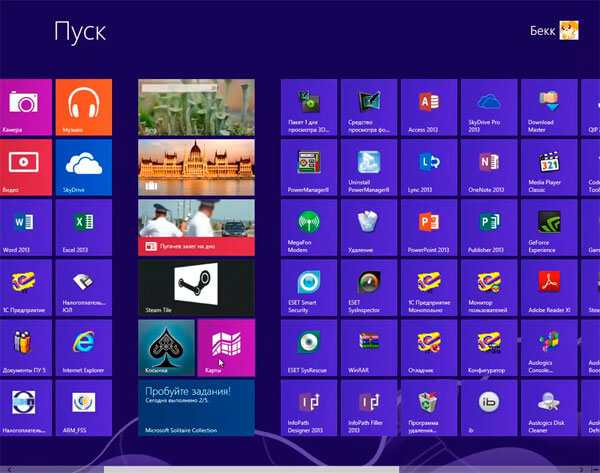Launch Excel 2013
Image resolution: width=600 pixels, height=473 pixels.
(x=84, y=227)
